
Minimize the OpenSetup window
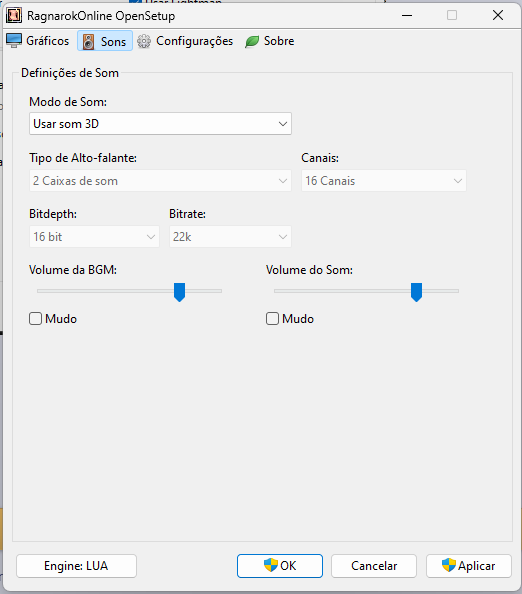[x=407, y=16]
